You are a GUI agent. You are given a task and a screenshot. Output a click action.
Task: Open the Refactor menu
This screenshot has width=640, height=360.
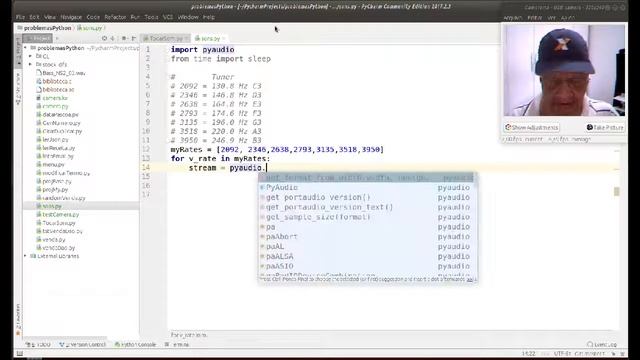click(115, 17)
